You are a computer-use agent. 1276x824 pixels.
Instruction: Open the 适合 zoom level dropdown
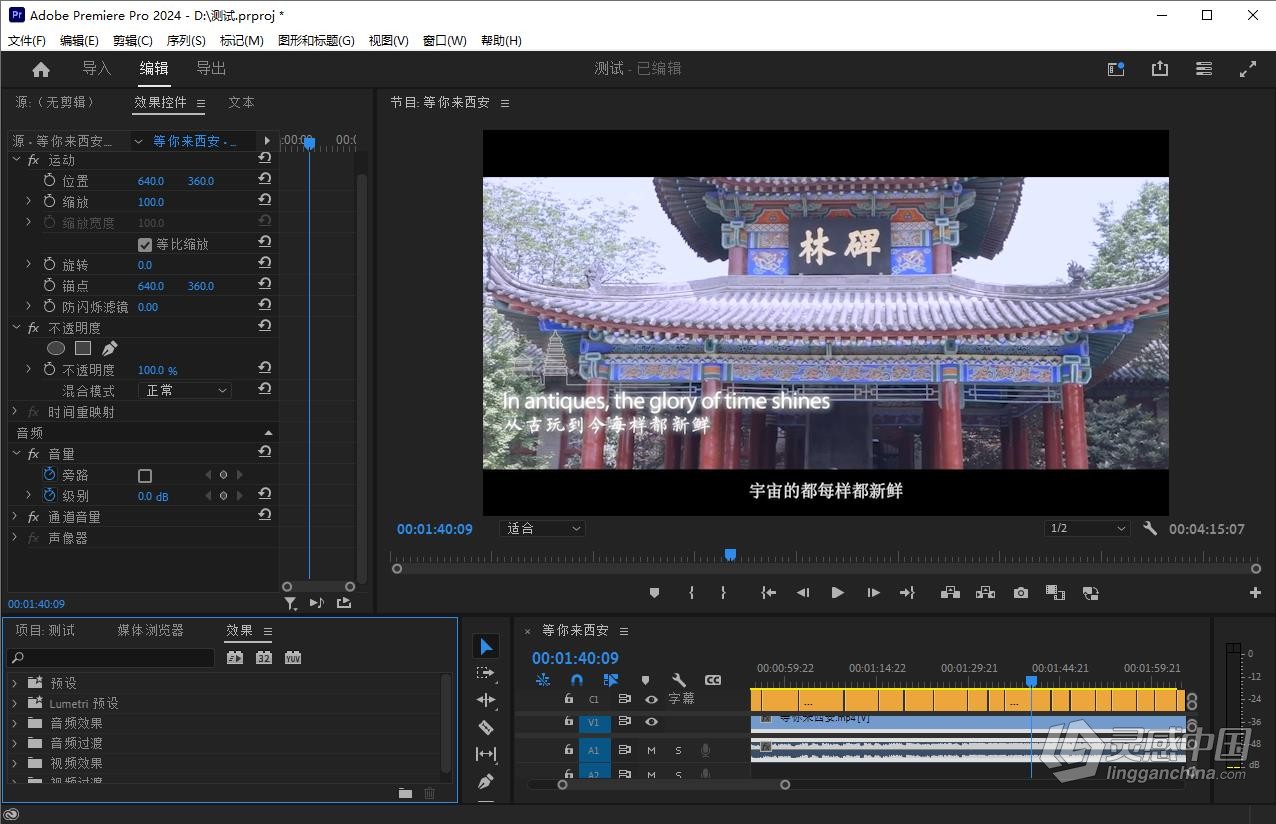[542, 529]
